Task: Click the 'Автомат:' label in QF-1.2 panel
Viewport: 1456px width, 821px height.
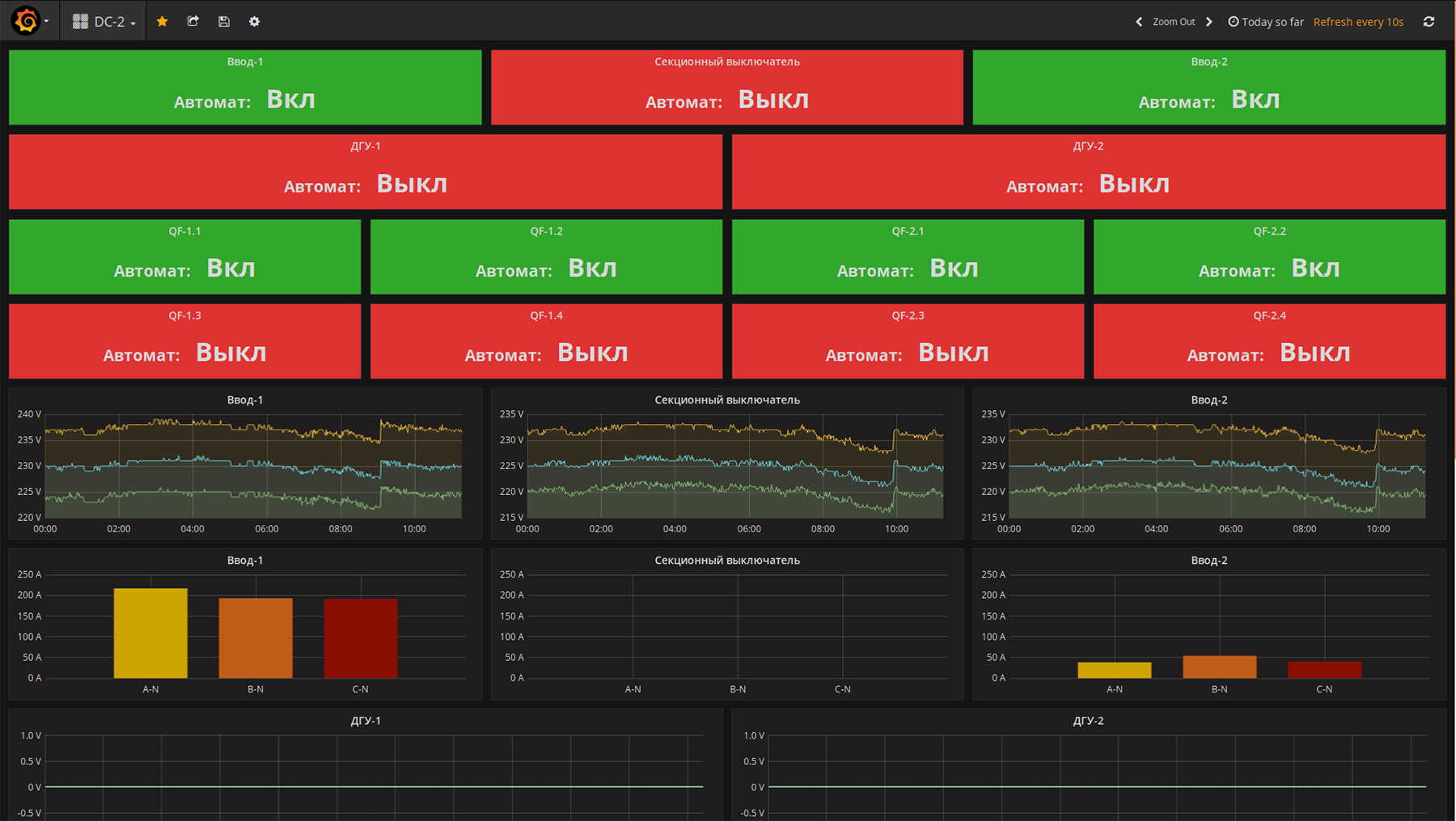Action: click(x=514, y=271)
